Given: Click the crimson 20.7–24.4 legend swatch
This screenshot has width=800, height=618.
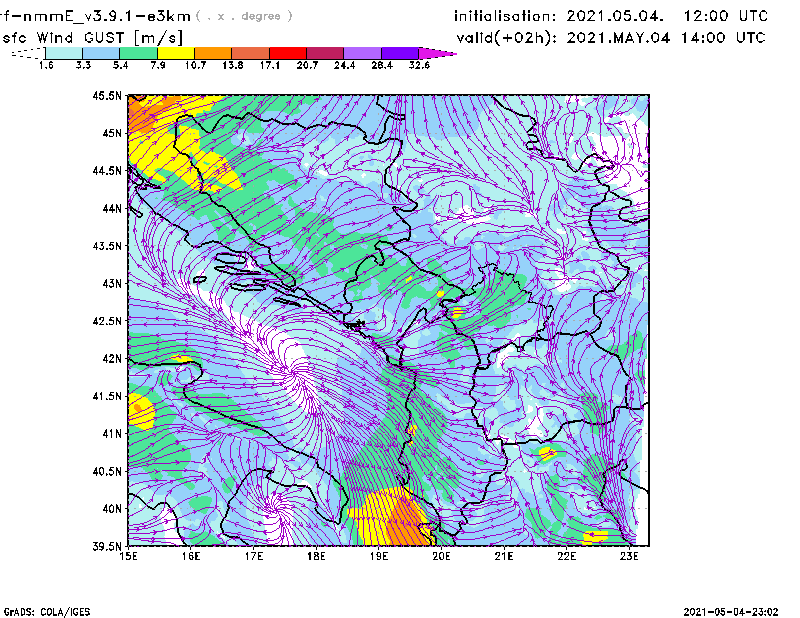Looking at the screenshot, I should [x=325, y=53].
